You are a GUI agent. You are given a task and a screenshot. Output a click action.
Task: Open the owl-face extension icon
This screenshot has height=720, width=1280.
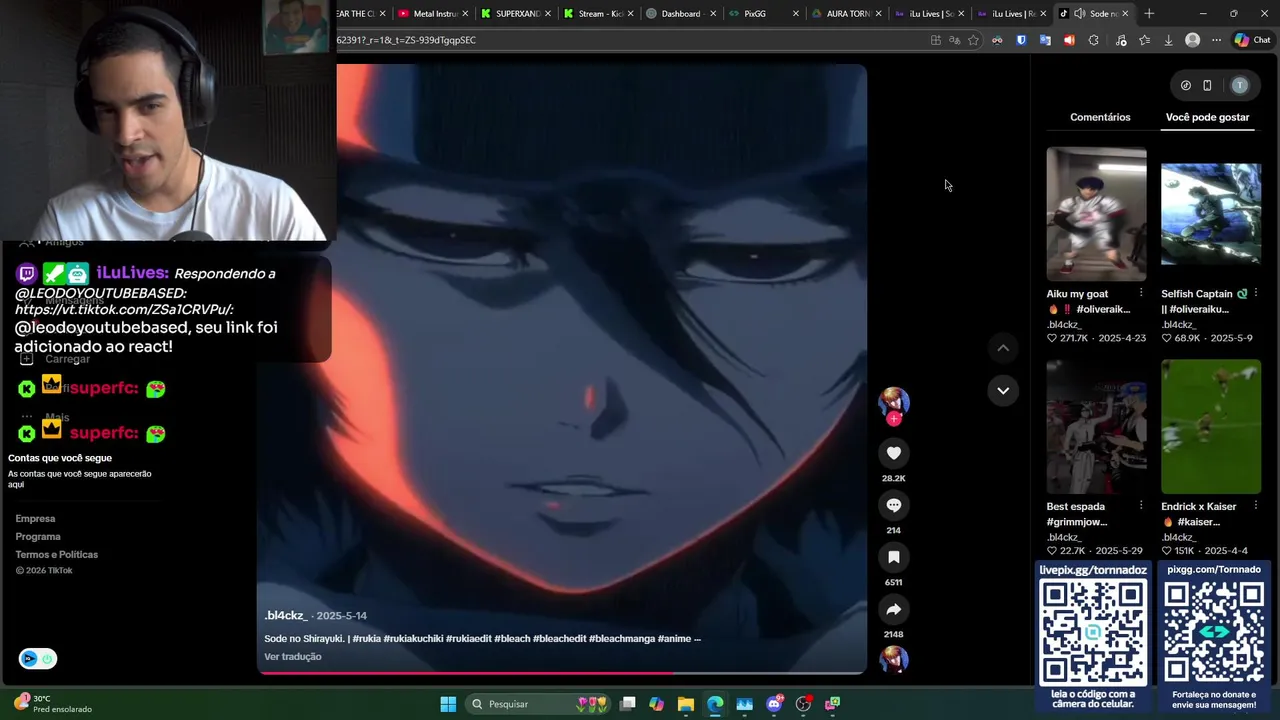(x=997, y=40)
